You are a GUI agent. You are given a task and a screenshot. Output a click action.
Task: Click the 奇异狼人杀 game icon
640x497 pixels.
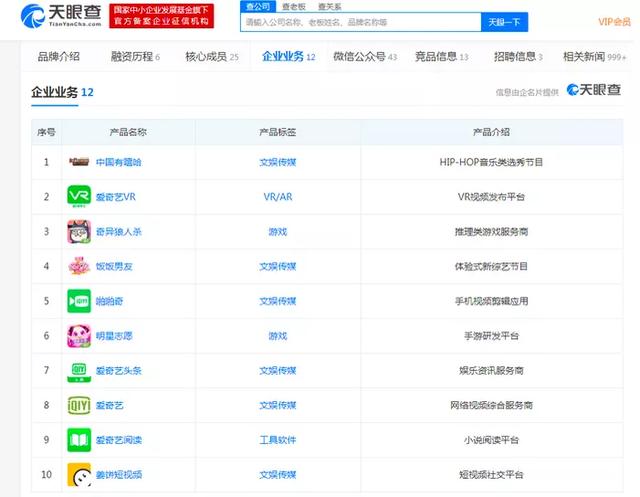[79, 231]
